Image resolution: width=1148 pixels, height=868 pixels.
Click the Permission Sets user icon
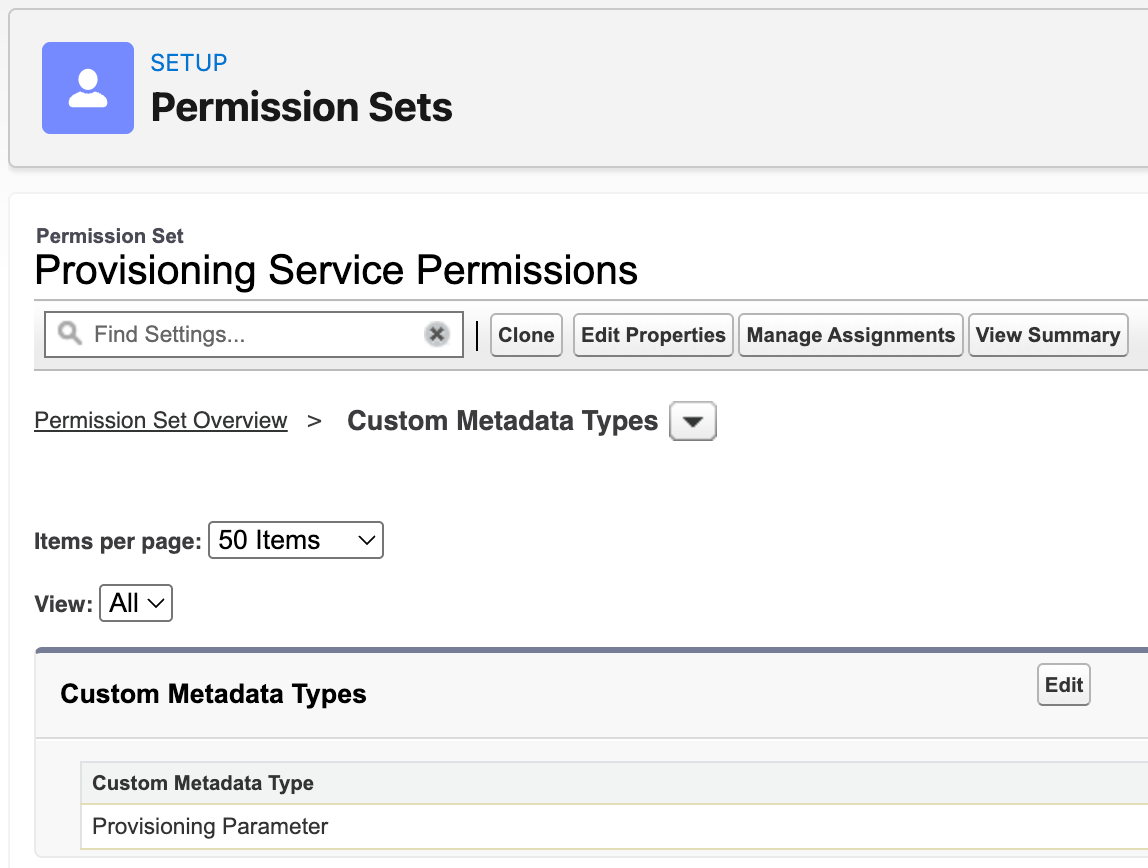tap(88, 88)
